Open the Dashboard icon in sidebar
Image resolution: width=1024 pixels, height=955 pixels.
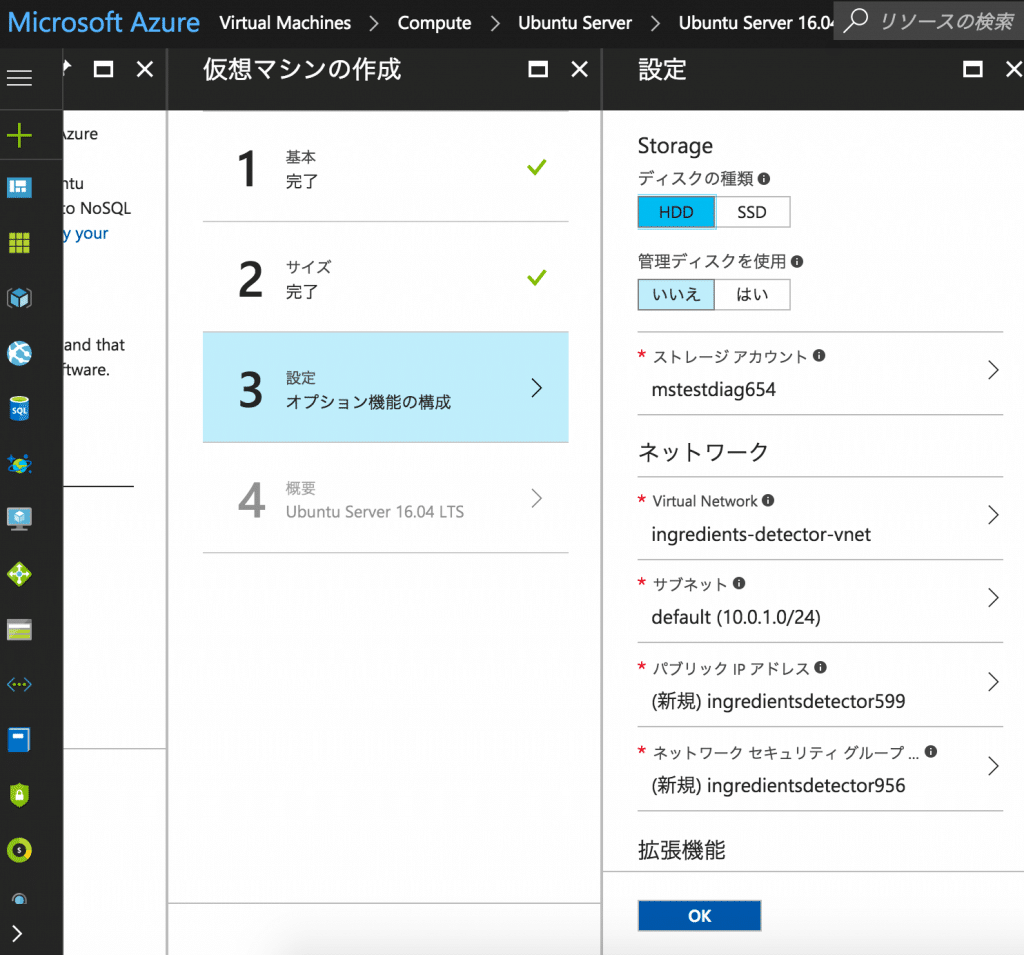click(x=19, y=187)
